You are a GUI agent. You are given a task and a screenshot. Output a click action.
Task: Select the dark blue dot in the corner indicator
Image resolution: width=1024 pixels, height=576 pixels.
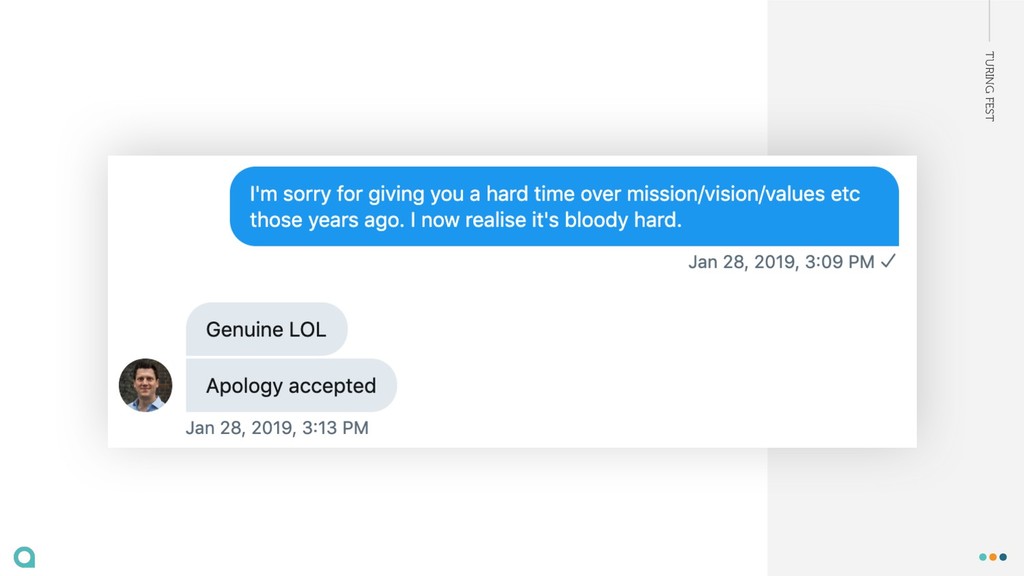click(1003, 557)
